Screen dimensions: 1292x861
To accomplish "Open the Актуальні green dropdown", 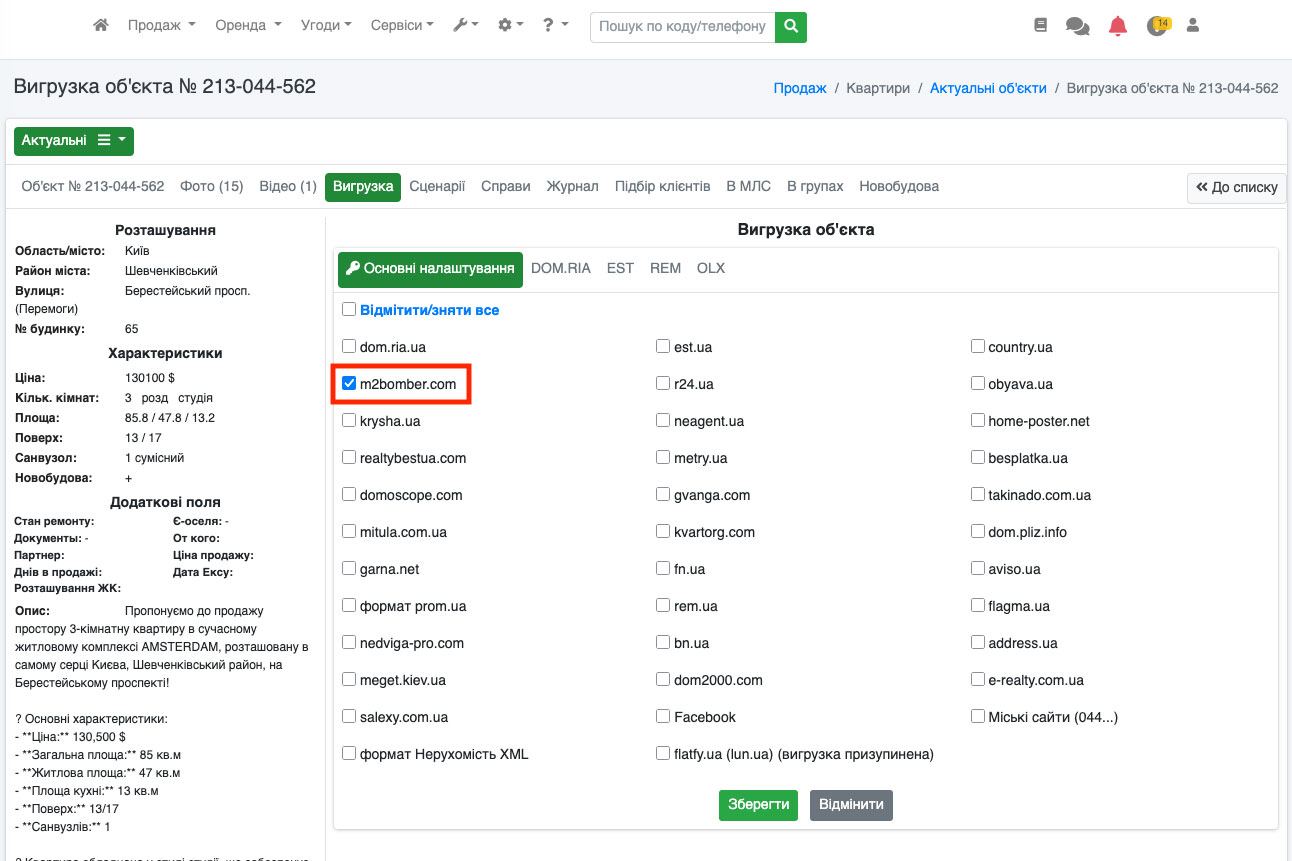I will (73, 141).
